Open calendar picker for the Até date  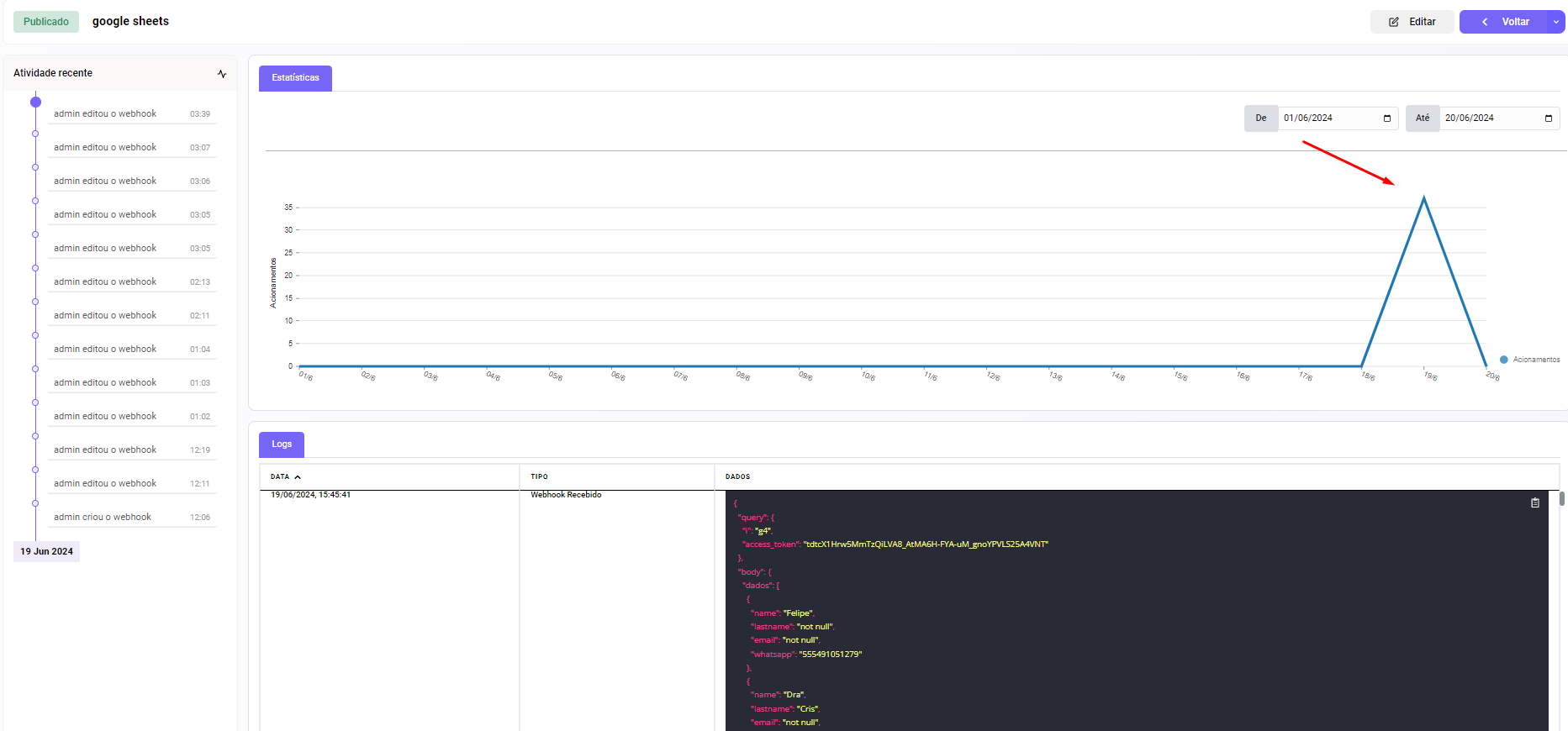1549,118
